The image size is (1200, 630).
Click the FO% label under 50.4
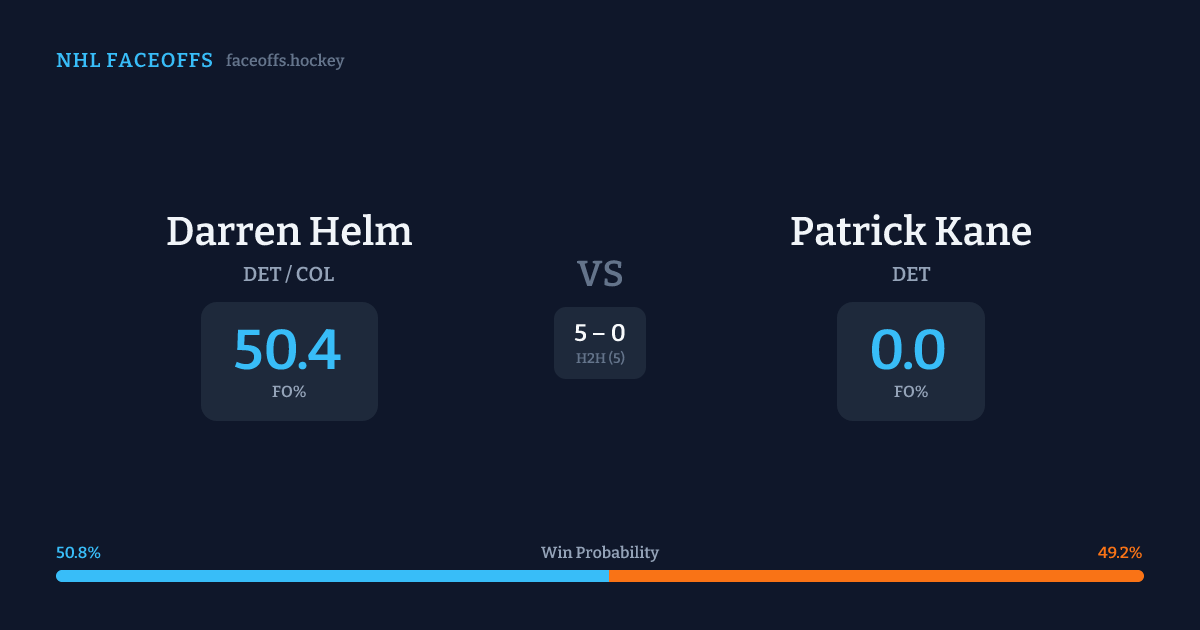(289, 392)
